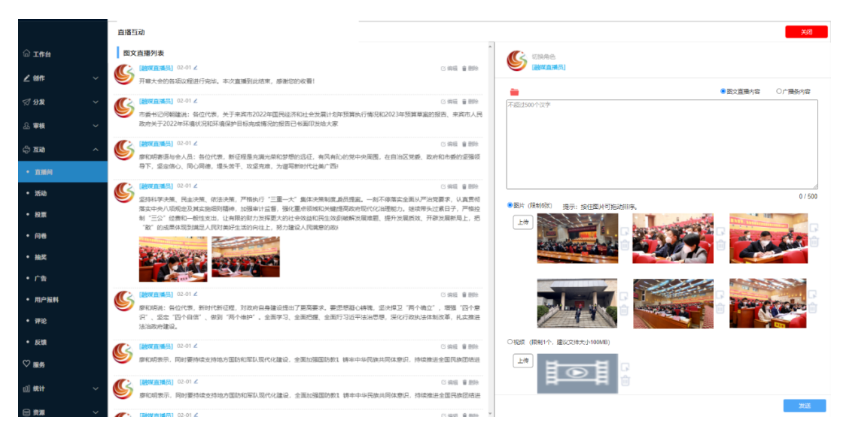Open the 活动 submenu item

point(63,193)
